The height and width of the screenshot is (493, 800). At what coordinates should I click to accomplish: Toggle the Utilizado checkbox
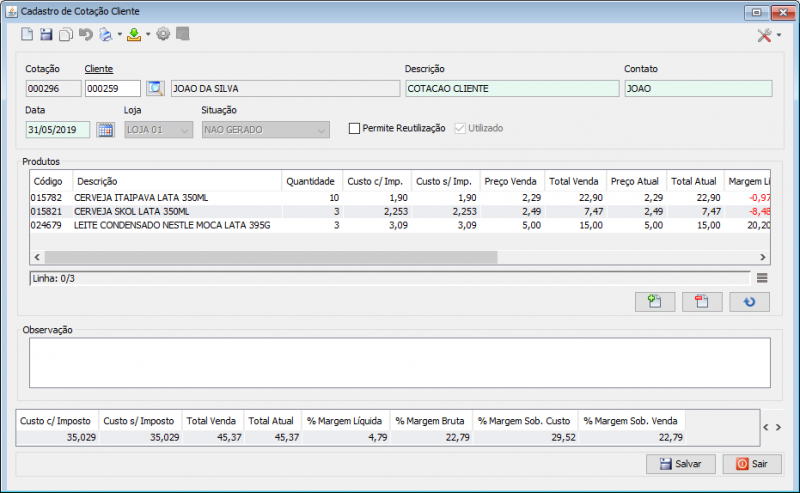click(x=460, y=129)
